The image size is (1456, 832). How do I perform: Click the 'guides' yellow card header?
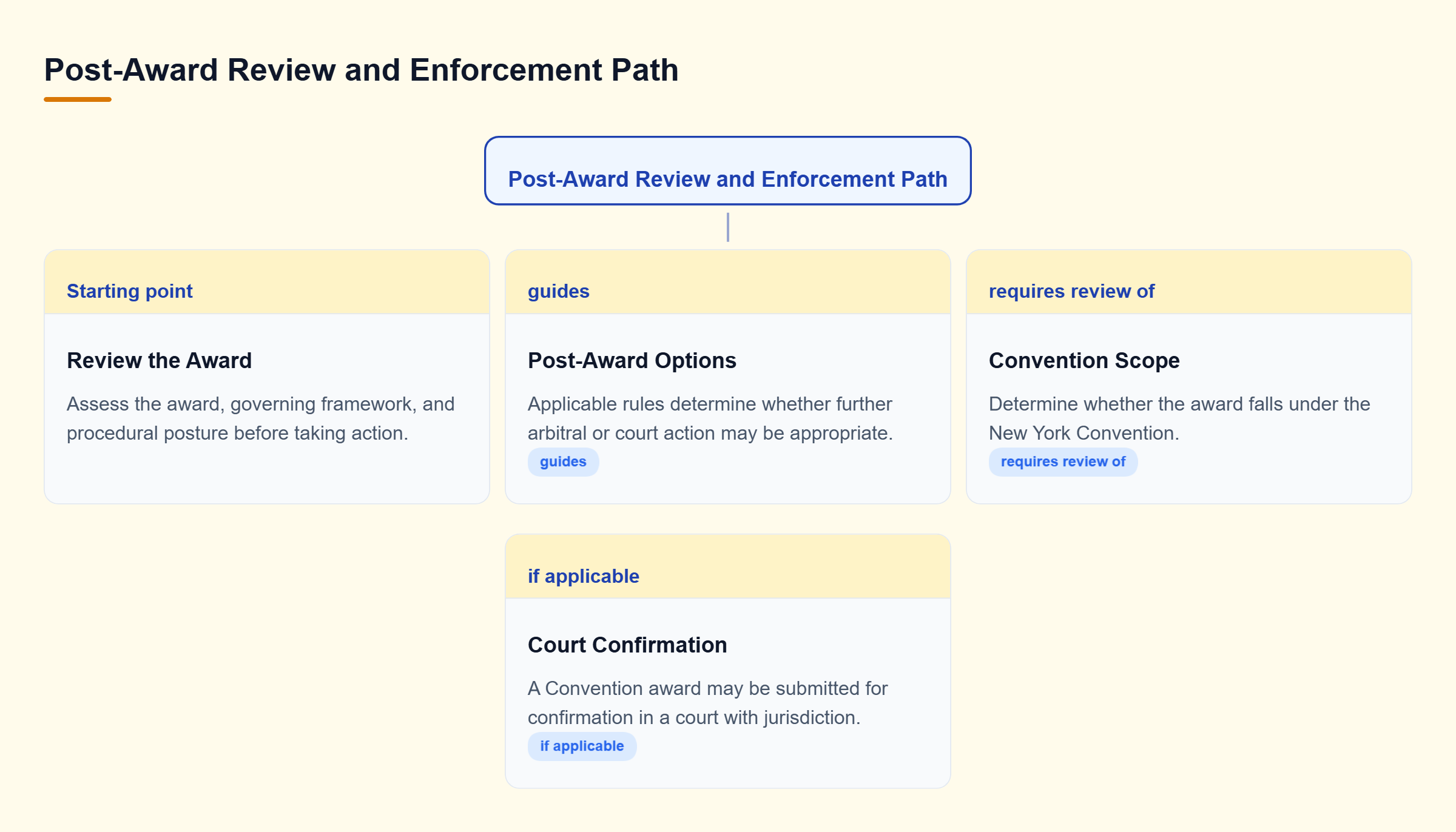point(727,282)
